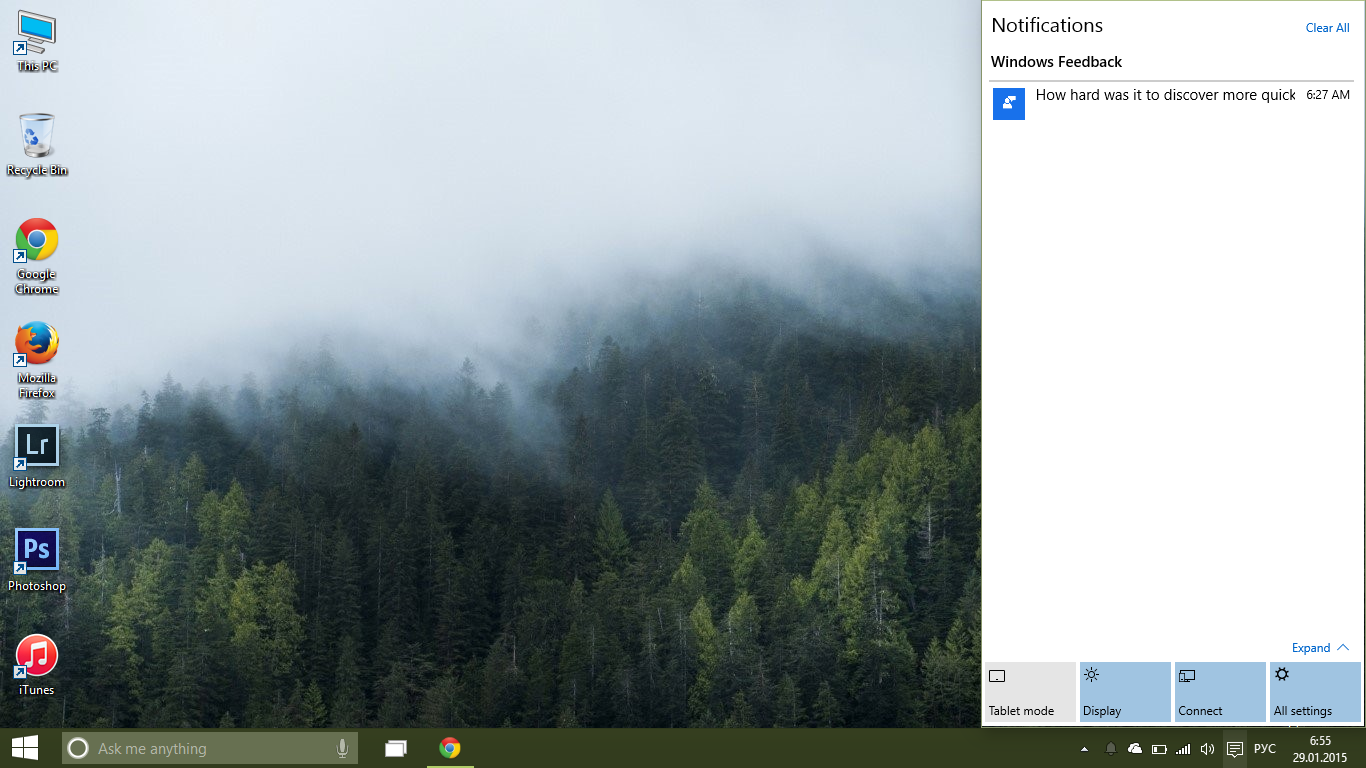Viewport: 1366px width, 768px height.
Task: Switch the РУС input language
Action: [1265, 749]
